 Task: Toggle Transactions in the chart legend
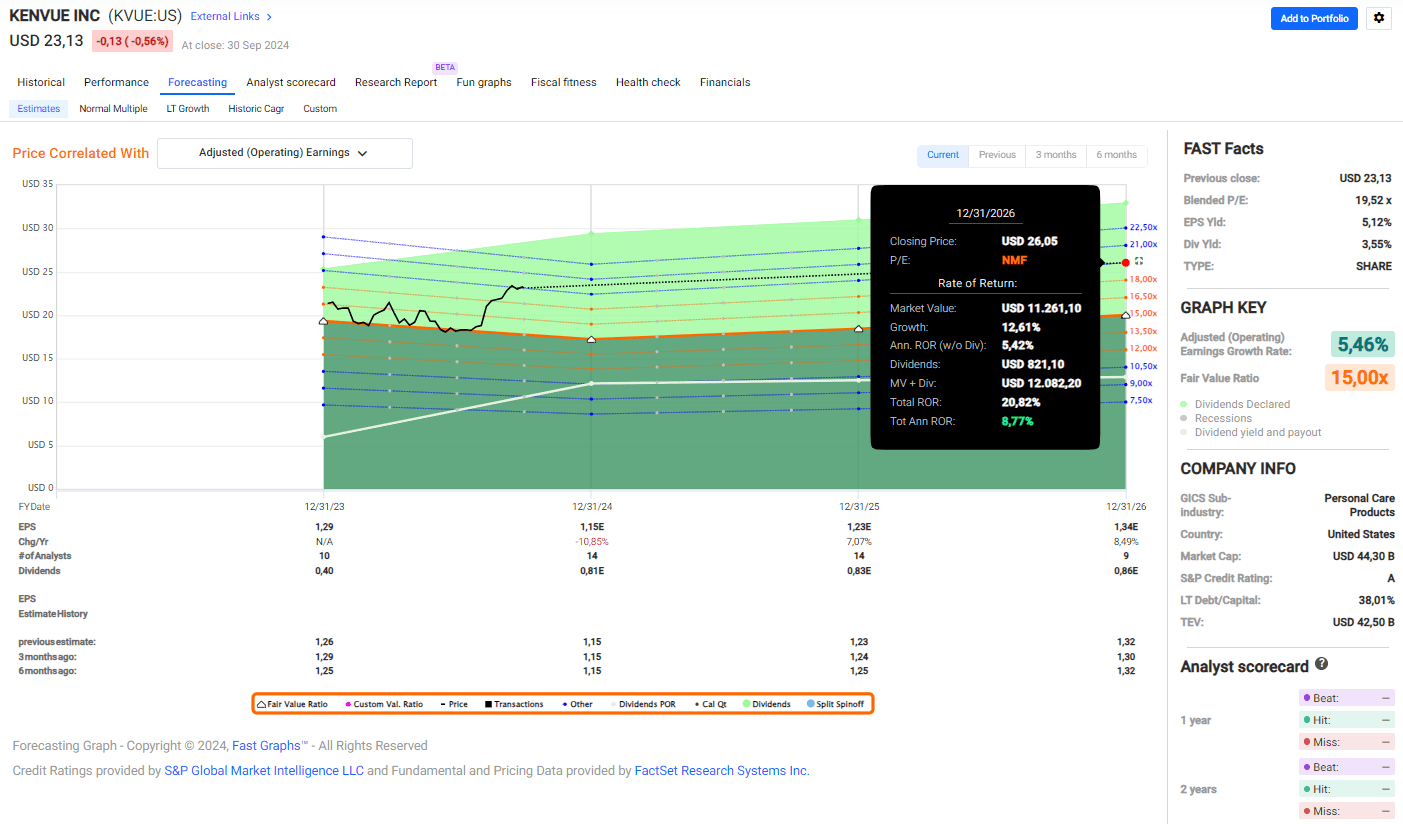pyautogui.click(x=486, y=703)
